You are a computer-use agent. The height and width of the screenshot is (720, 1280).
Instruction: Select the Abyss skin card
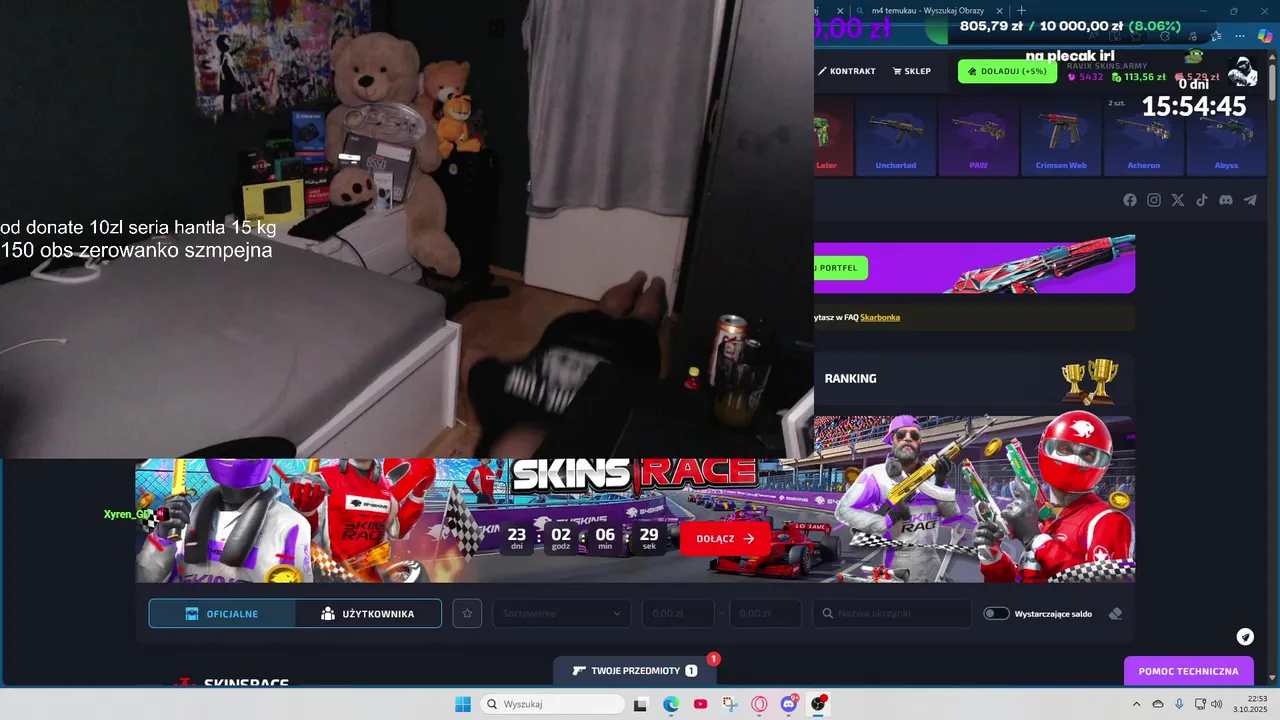[x=1226, y=137]
